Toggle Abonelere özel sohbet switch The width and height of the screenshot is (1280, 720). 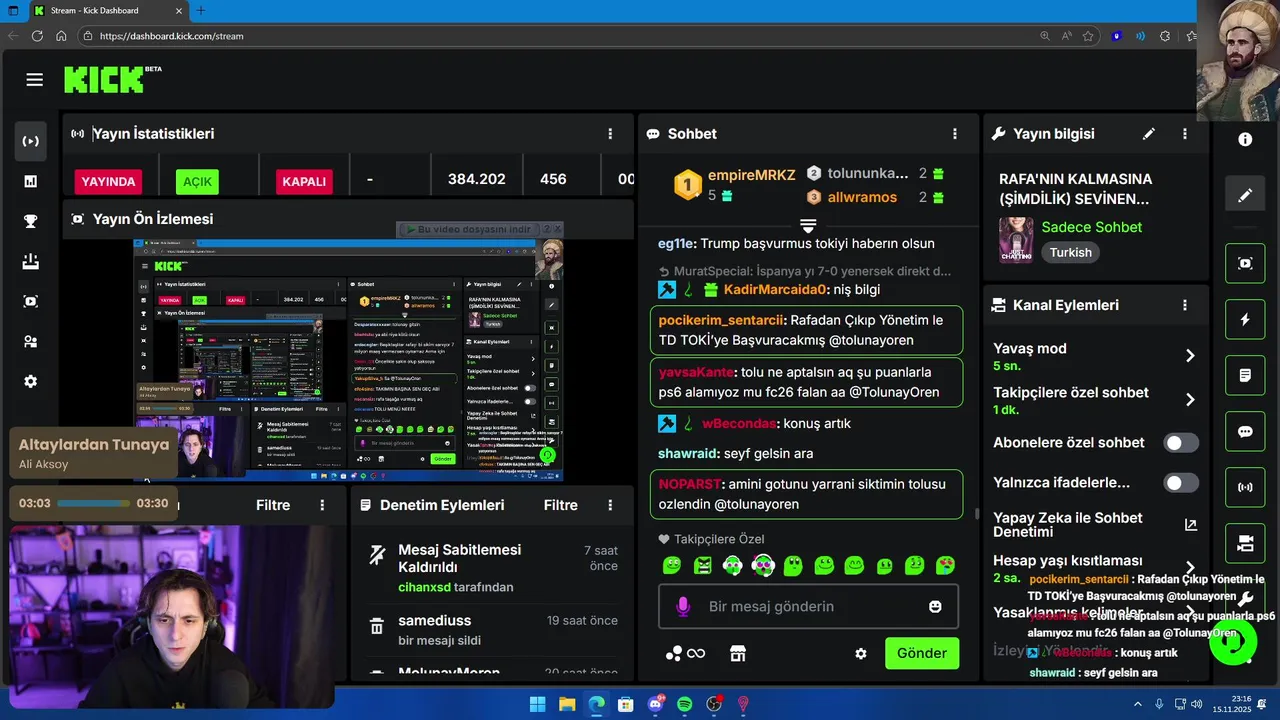[1180, 443]
